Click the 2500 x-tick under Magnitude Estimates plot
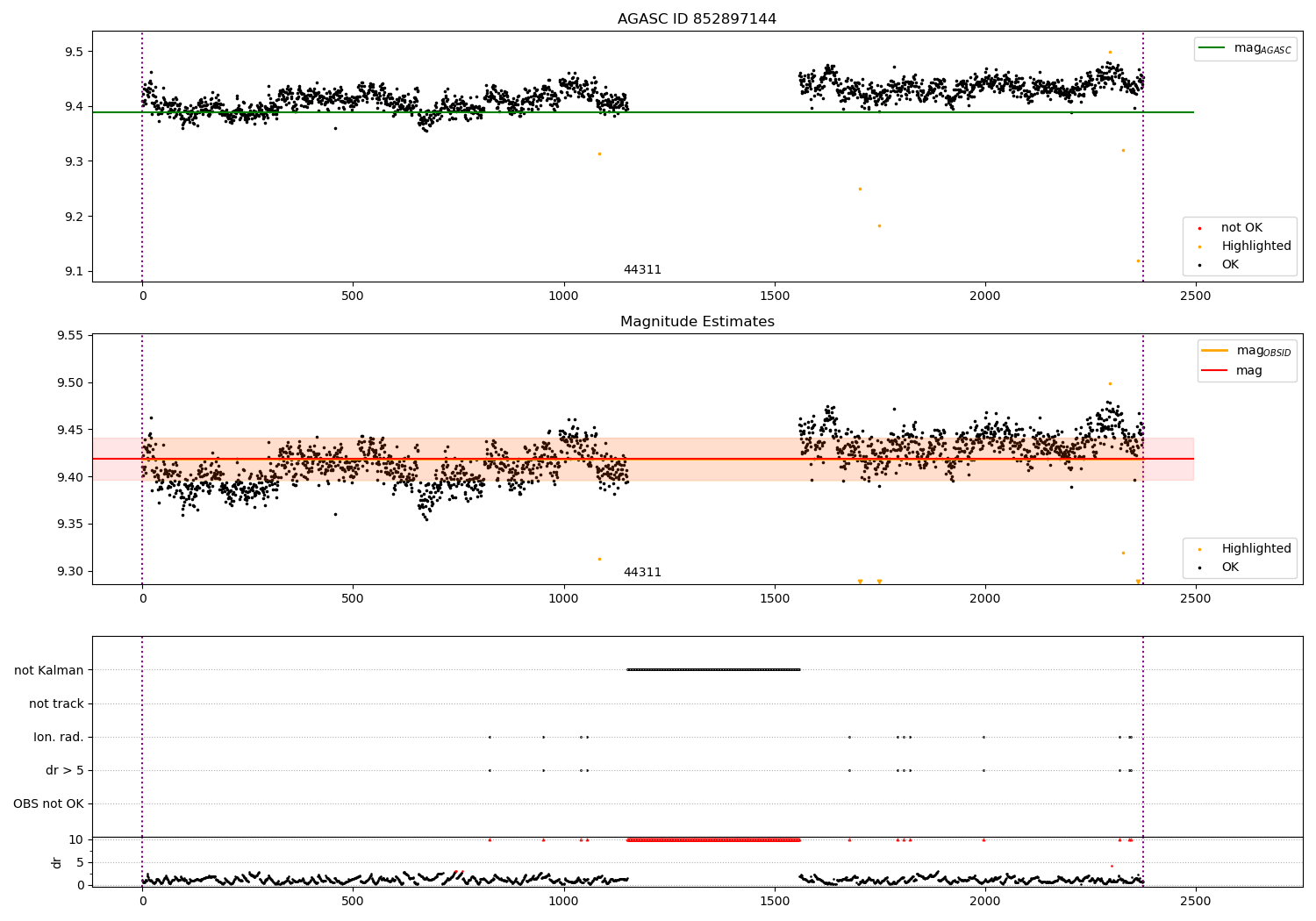The width and height of the screenshot is (1316, 921). coord(1196,599)
